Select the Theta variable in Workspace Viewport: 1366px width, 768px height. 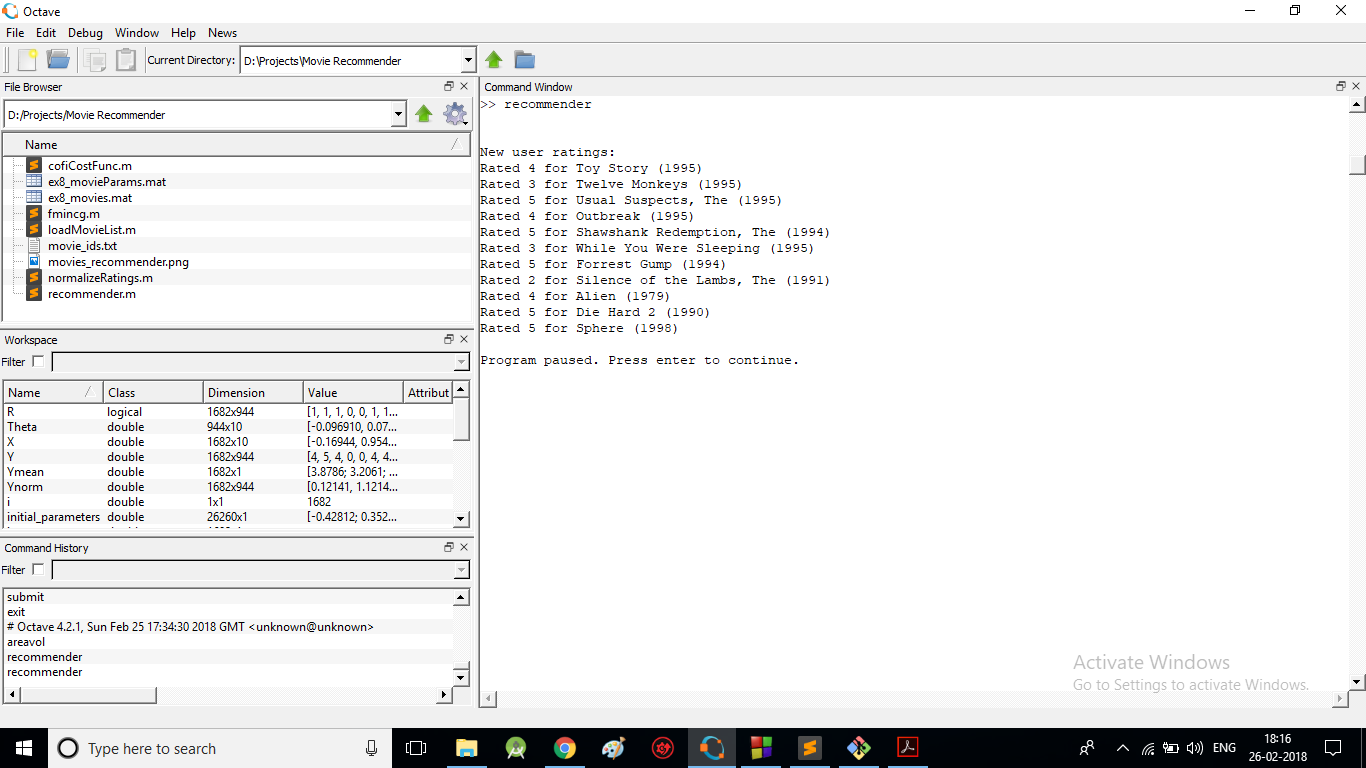(229, 427)
